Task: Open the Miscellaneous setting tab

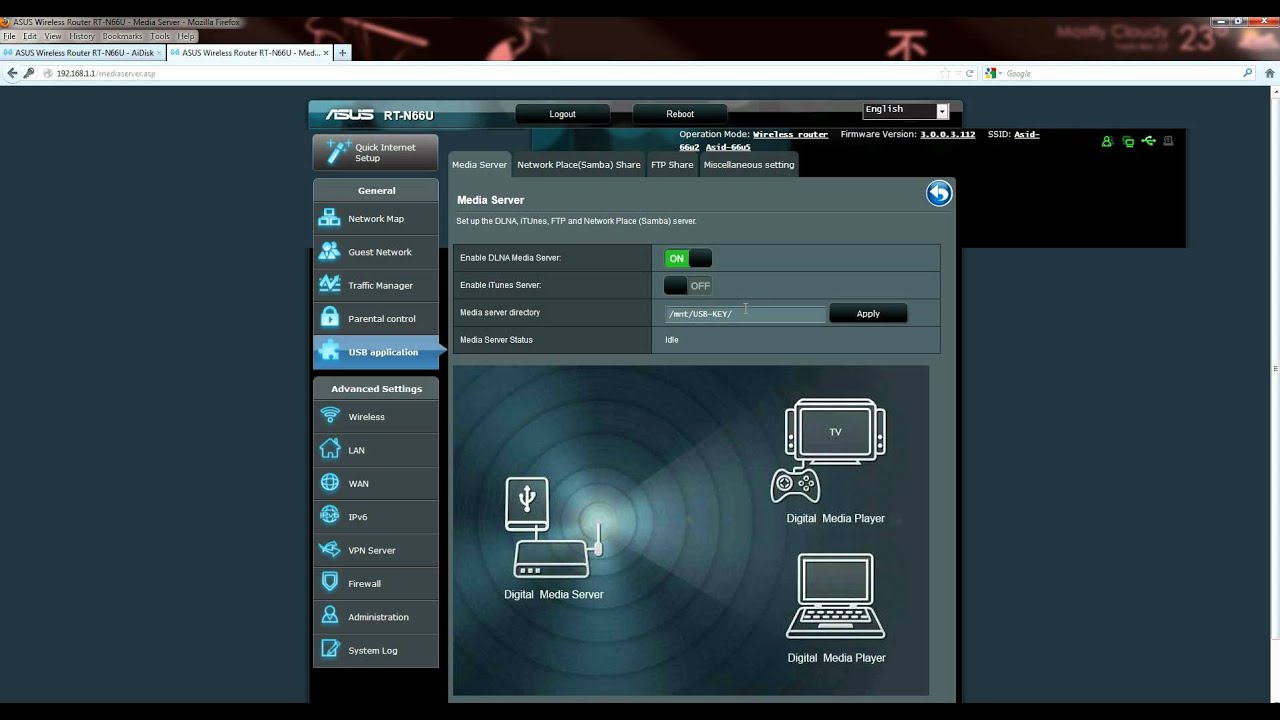Action: point(749,165)
